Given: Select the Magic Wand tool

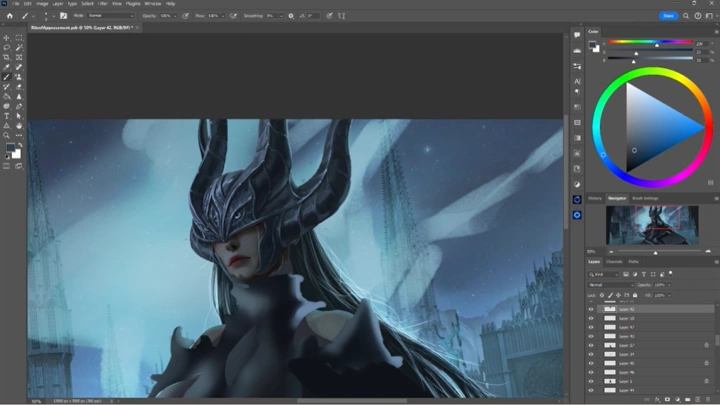Looking at the screenshot, I should [x=19, y=48].
